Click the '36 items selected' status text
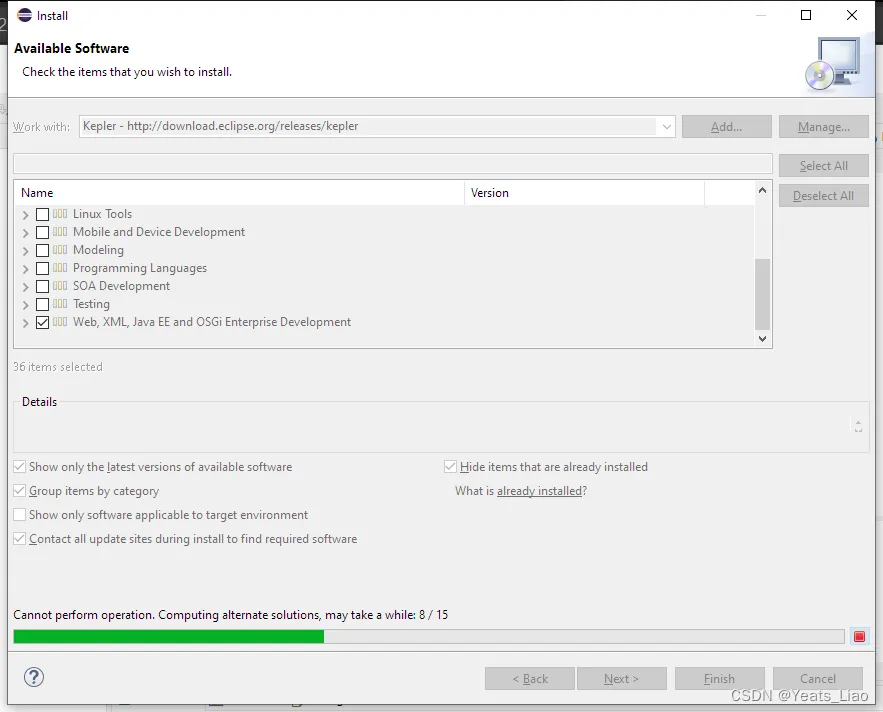The height and width of the screenshot is (712, 883). (x=58, y=367)
